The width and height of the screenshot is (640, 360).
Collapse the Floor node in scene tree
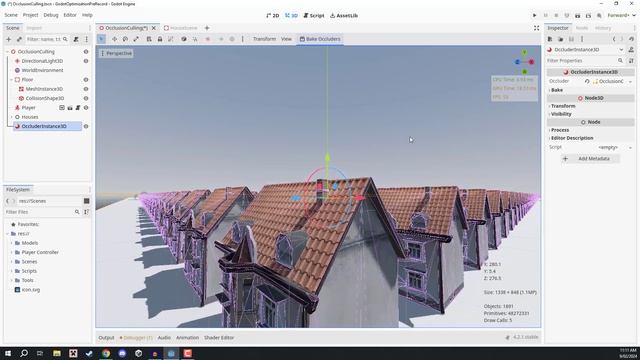[11, 80]
